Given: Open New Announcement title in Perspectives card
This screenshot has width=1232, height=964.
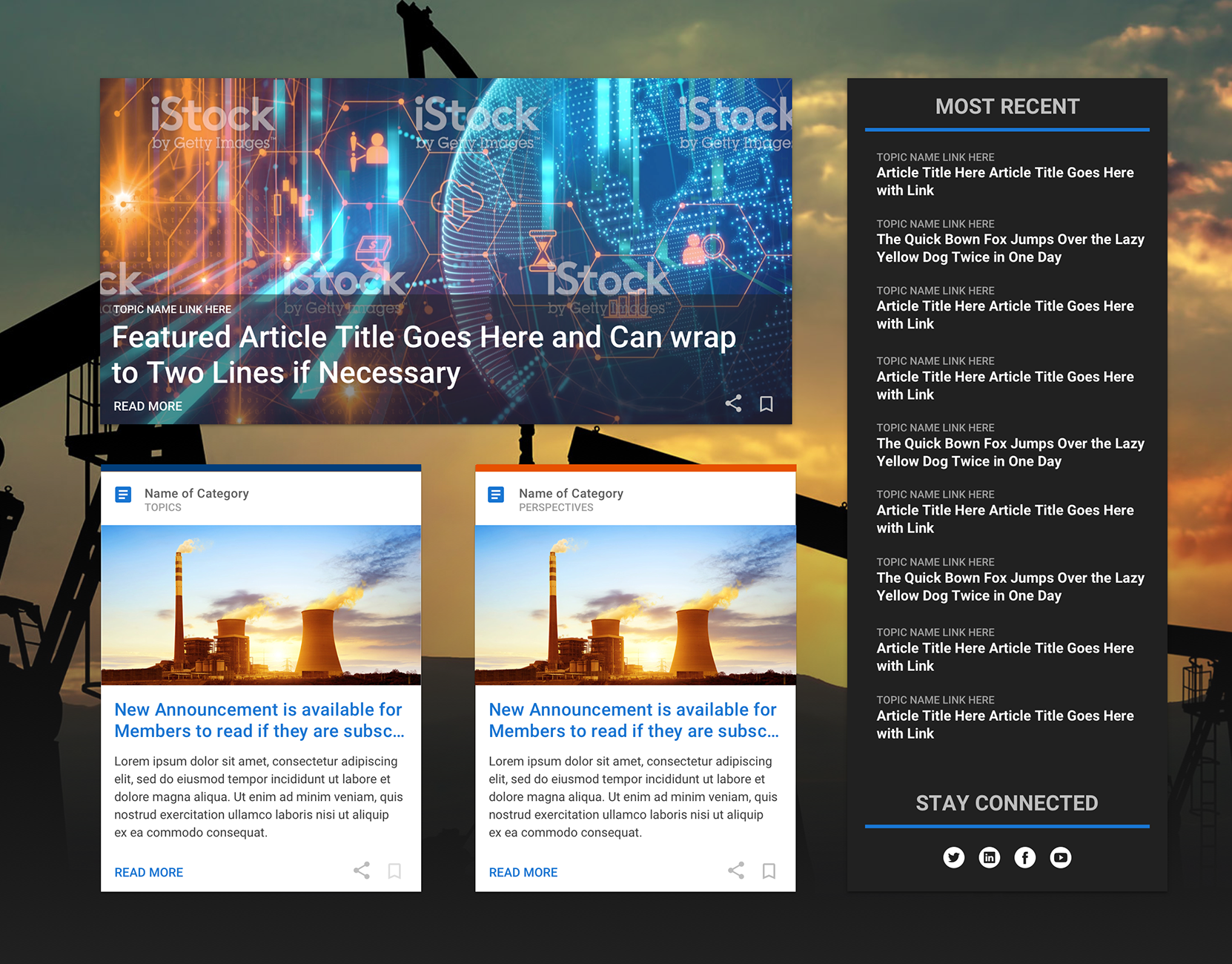Looking at the screenshot, I should [634, 720].
